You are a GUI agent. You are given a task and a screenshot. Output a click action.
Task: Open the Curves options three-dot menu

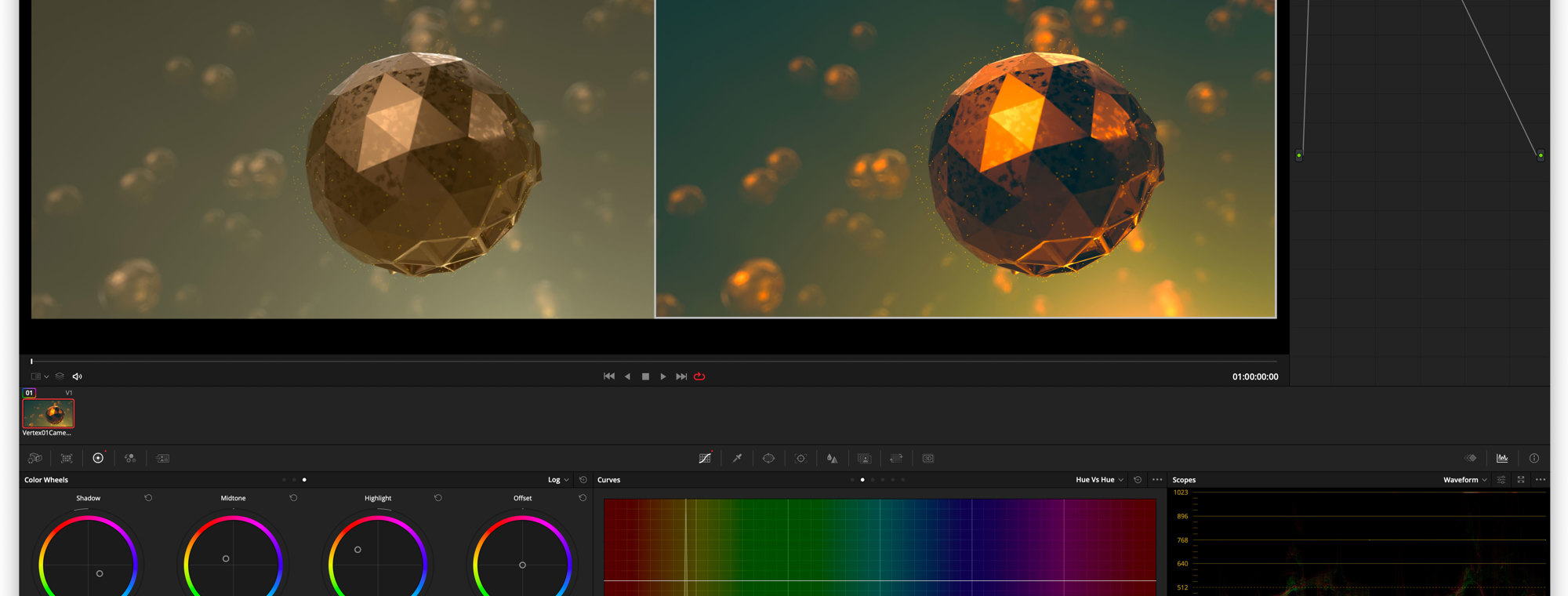(x=1157, y=480)
